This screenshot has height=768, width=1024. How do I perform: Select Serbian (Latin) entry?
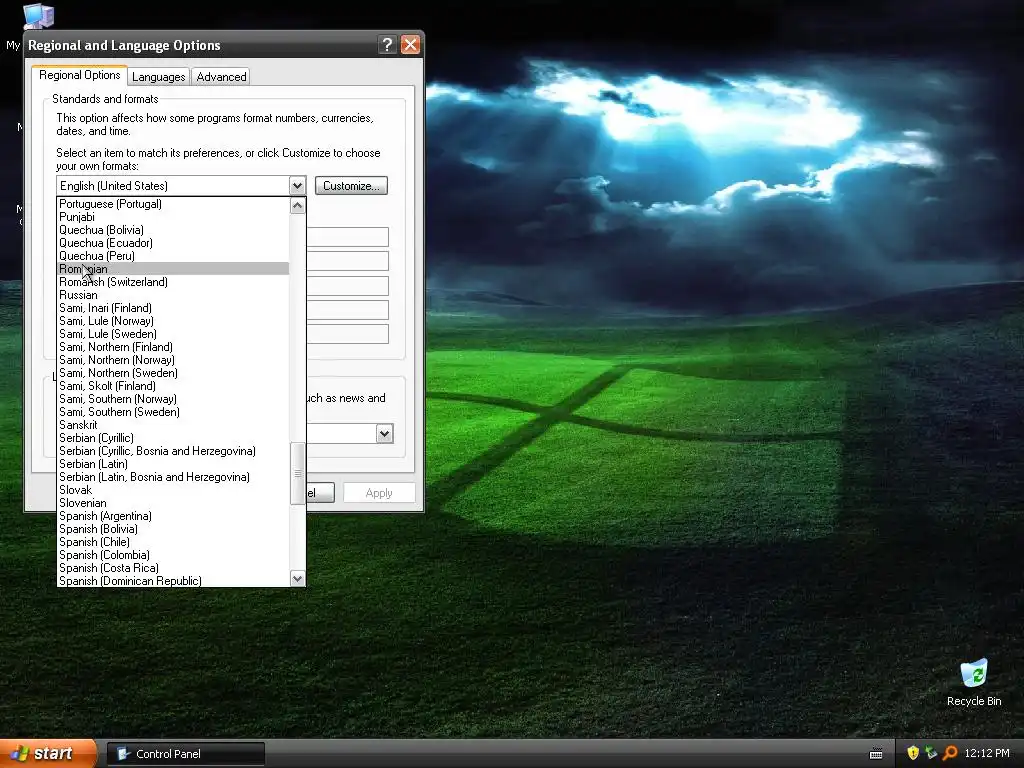tap(173, 464)
